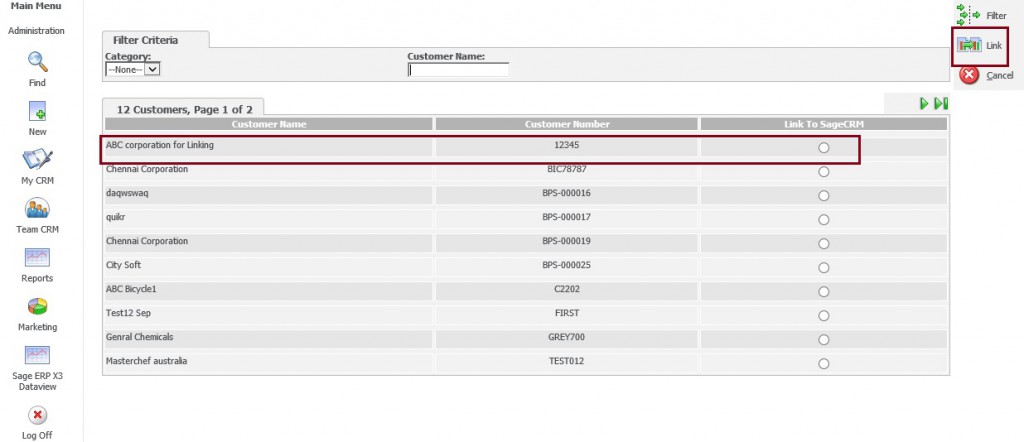Open the Reports chart icon
The height and width of the screenshot is (442, 1024).
tap(37, 257)
